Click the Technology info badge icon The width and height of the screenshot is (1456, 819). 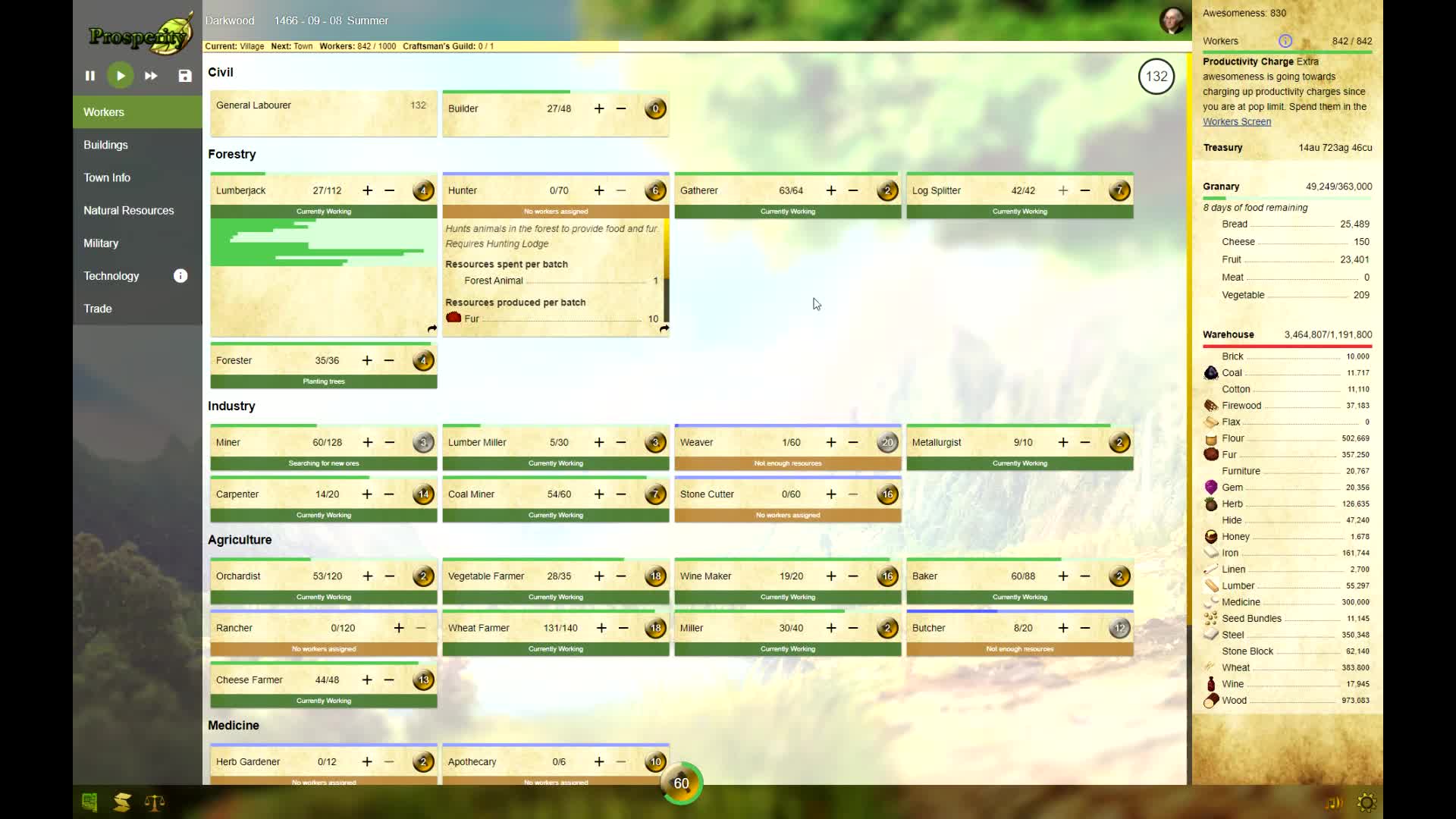coord(180,276)
